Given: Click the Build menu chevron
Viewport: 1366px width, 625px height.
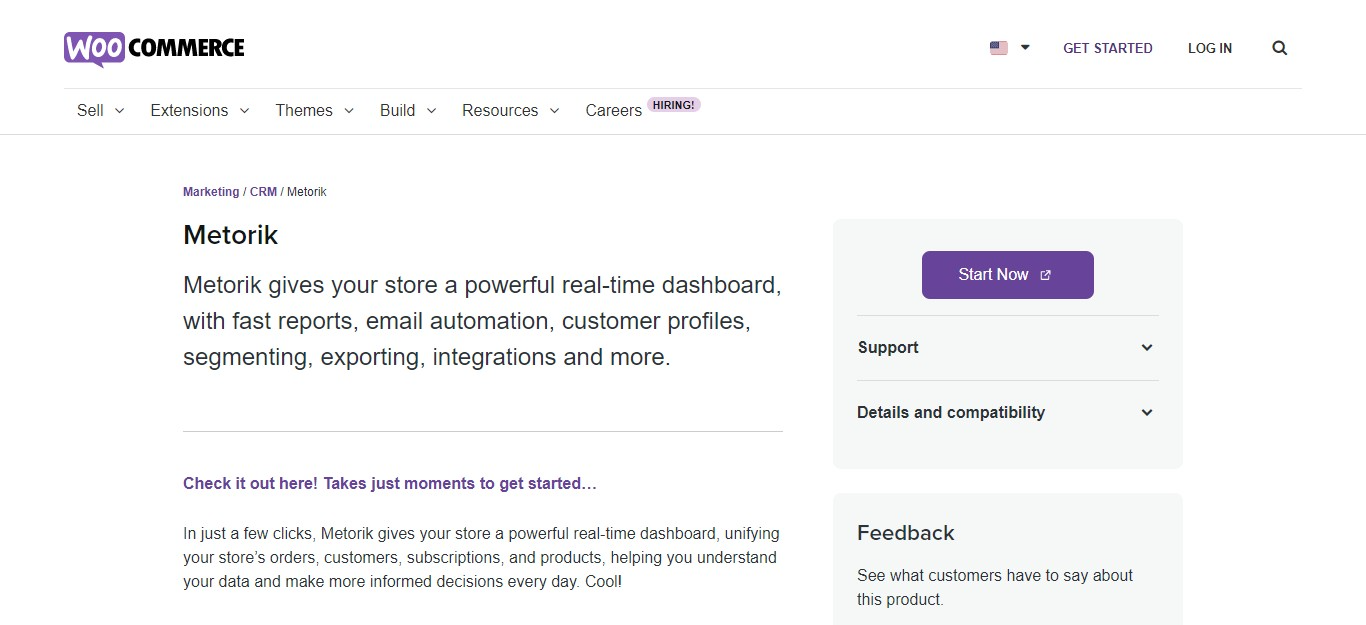Looking at the screenshot, I should coord(431,111).
